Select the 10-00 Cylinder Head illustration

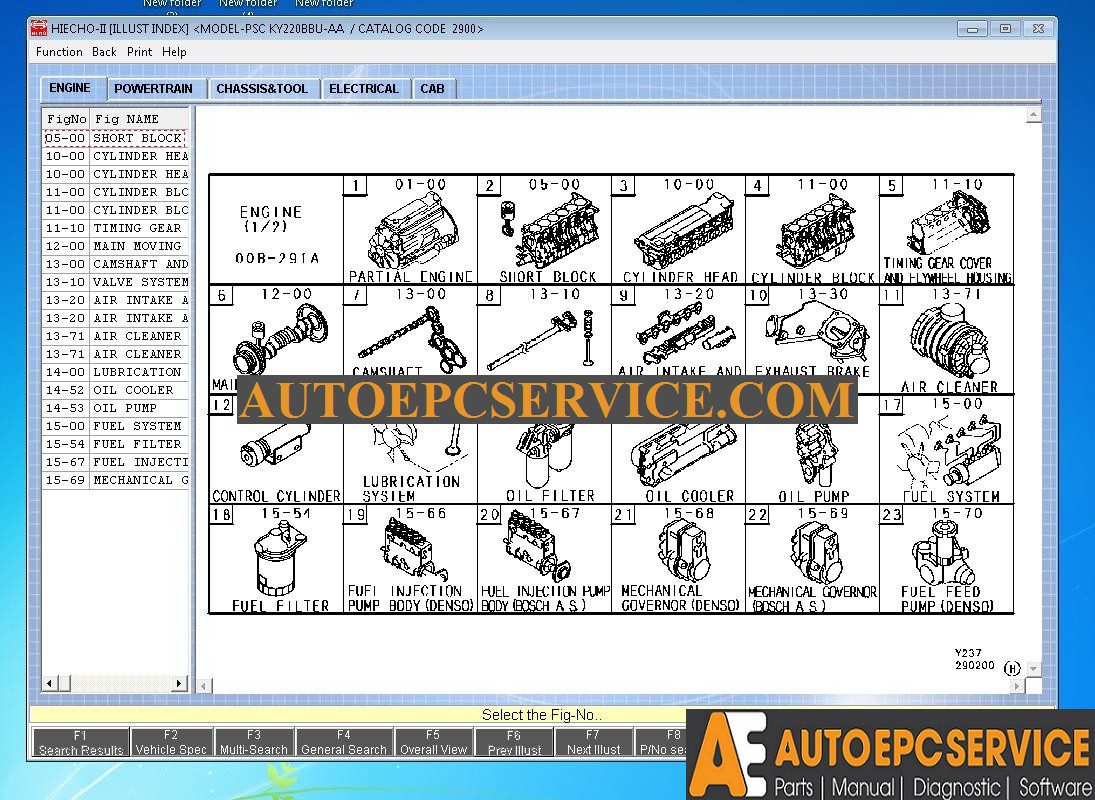coord(678,230)
